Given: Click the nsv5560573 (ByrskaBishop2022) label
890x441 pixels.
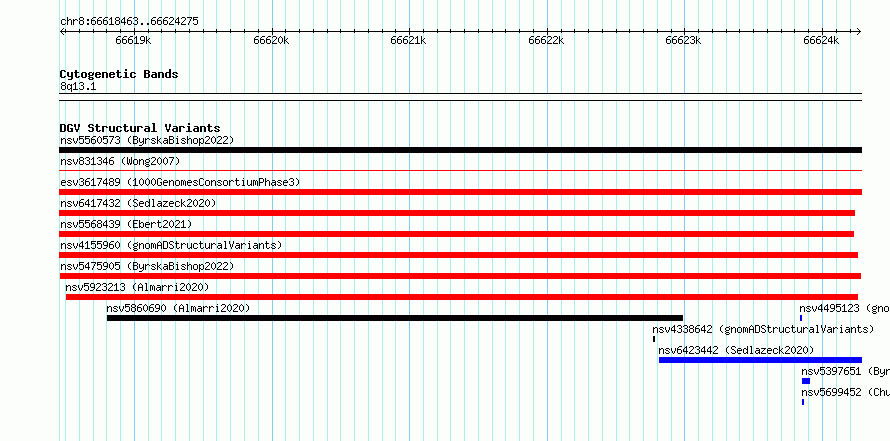Looking at the screenshot, I should click(x=147, y=140).
